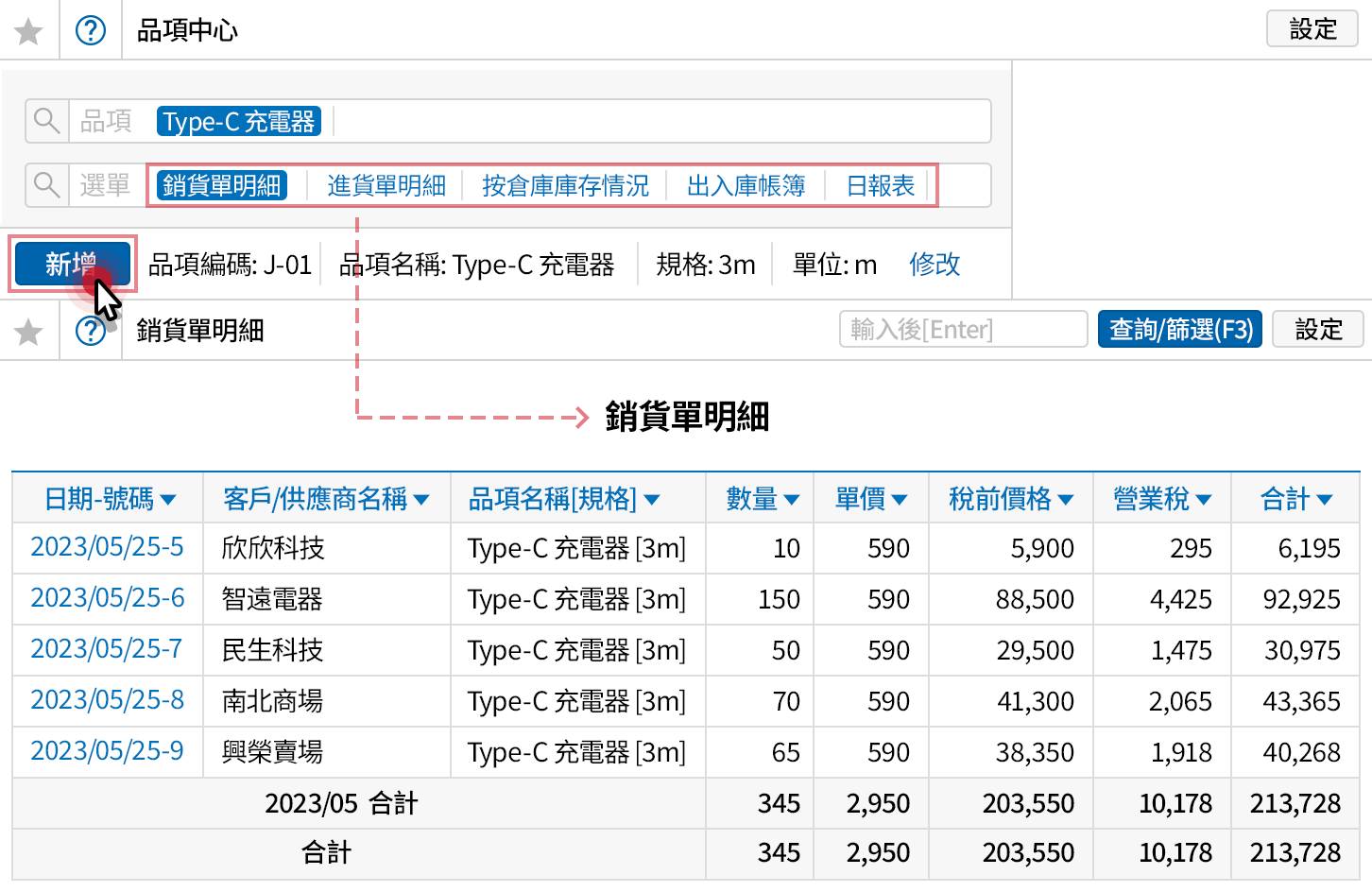This screenshot has height=892, width=1372.
Task: Open the help icon beside 銷貨單明細
Action: point(91,331)
